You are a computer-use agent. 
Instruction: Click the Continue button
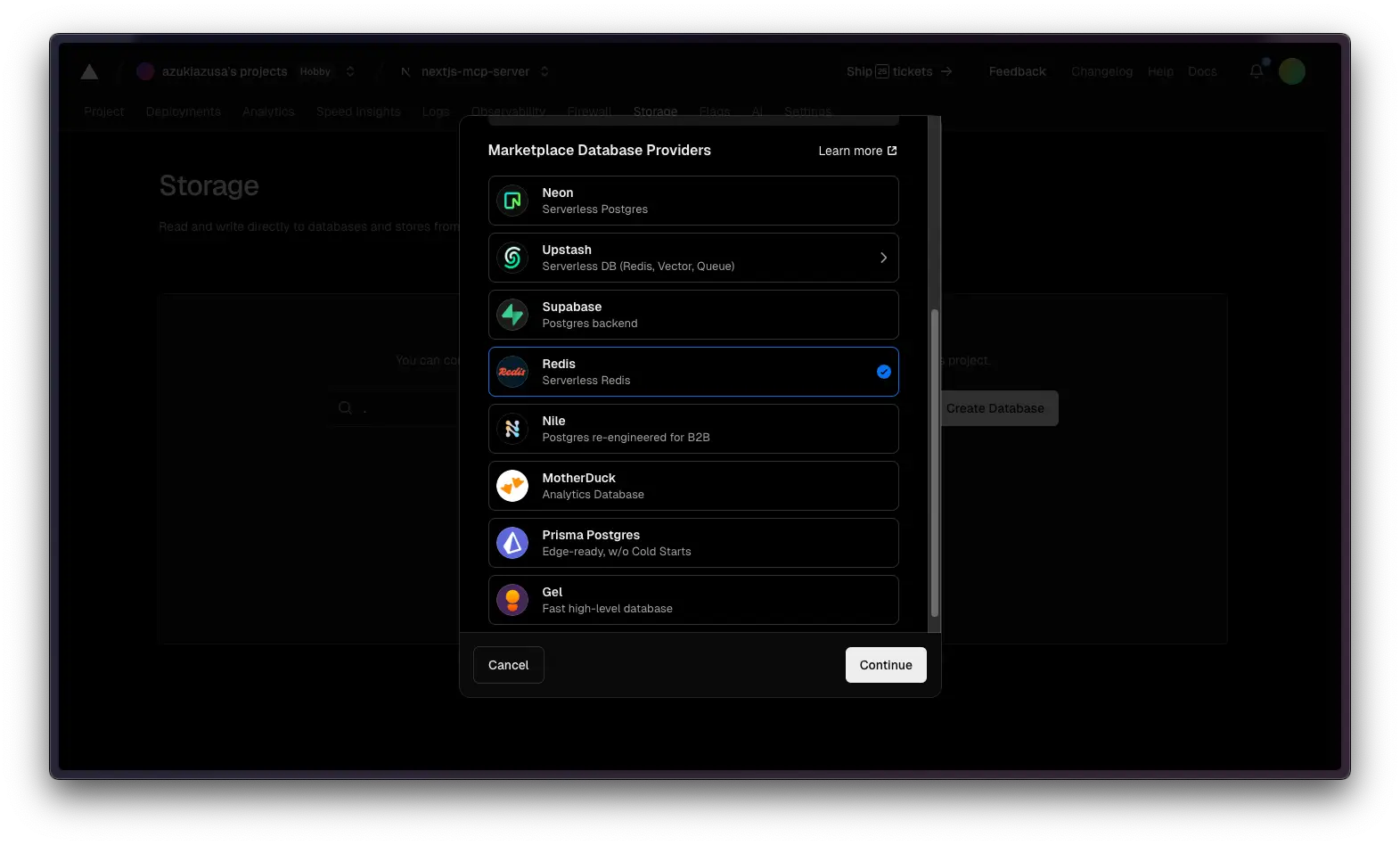(x=886, y=665)
